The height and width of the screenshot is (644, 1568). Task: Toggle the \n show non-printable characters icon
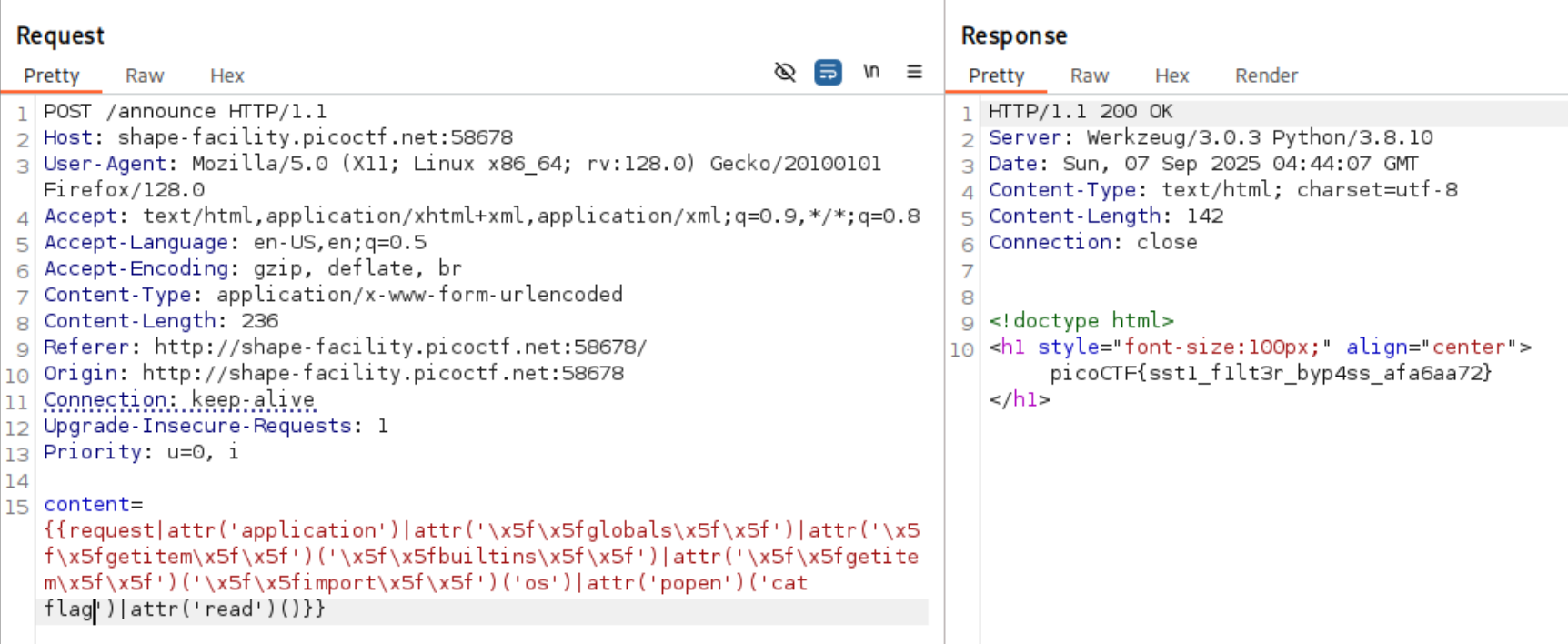tap(871, 71)
